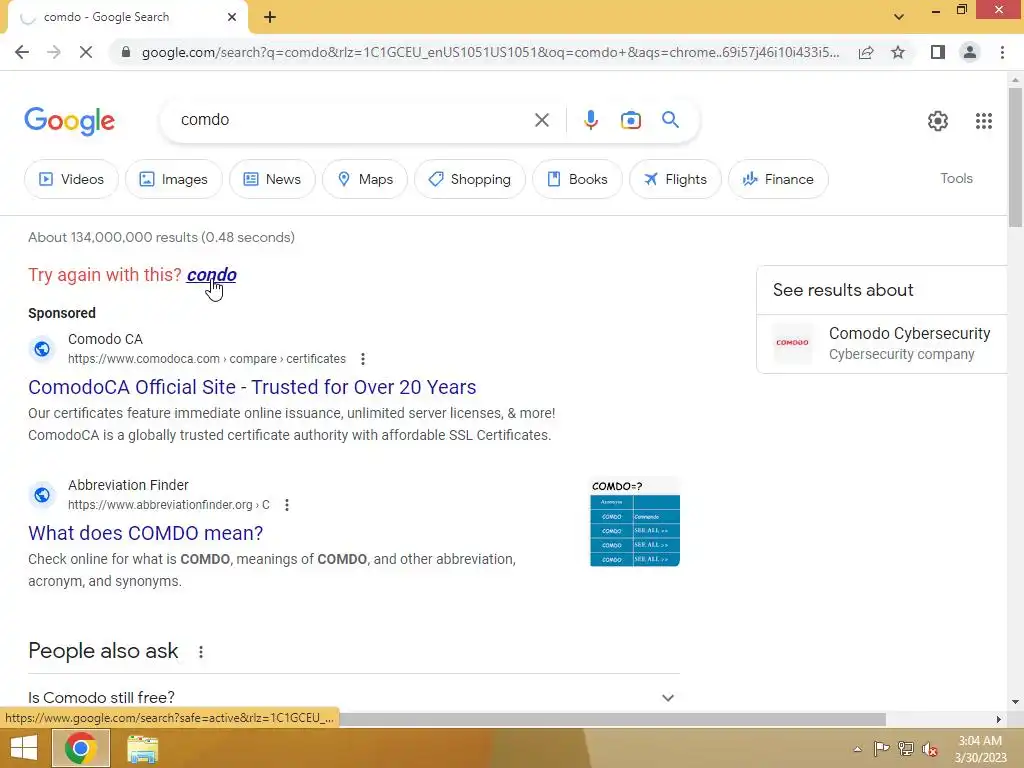Go to Google homepage logo
This screenshot has width=1024, height=768.
(70, 121)
